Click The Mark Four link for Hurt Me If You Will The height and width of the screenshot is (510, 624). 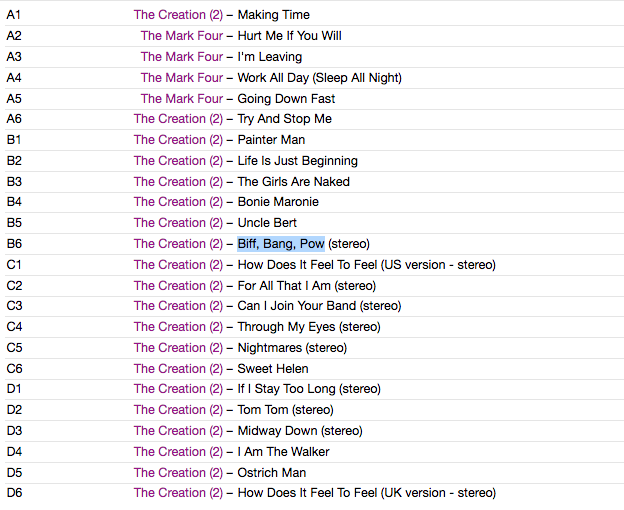pyautogui.click(x=181, y=36)
